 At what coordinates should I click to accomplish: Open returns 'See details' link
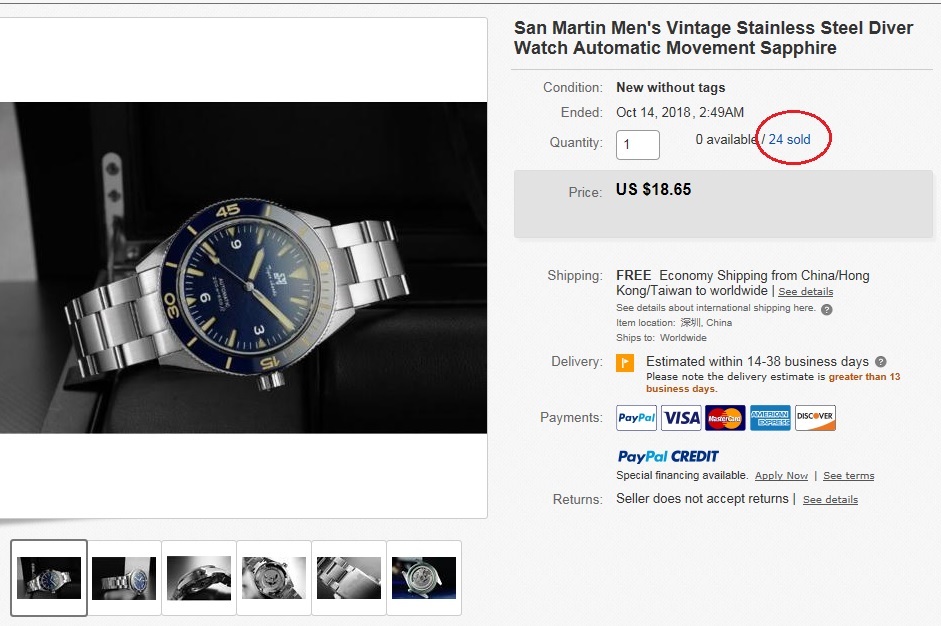[830, 500]
